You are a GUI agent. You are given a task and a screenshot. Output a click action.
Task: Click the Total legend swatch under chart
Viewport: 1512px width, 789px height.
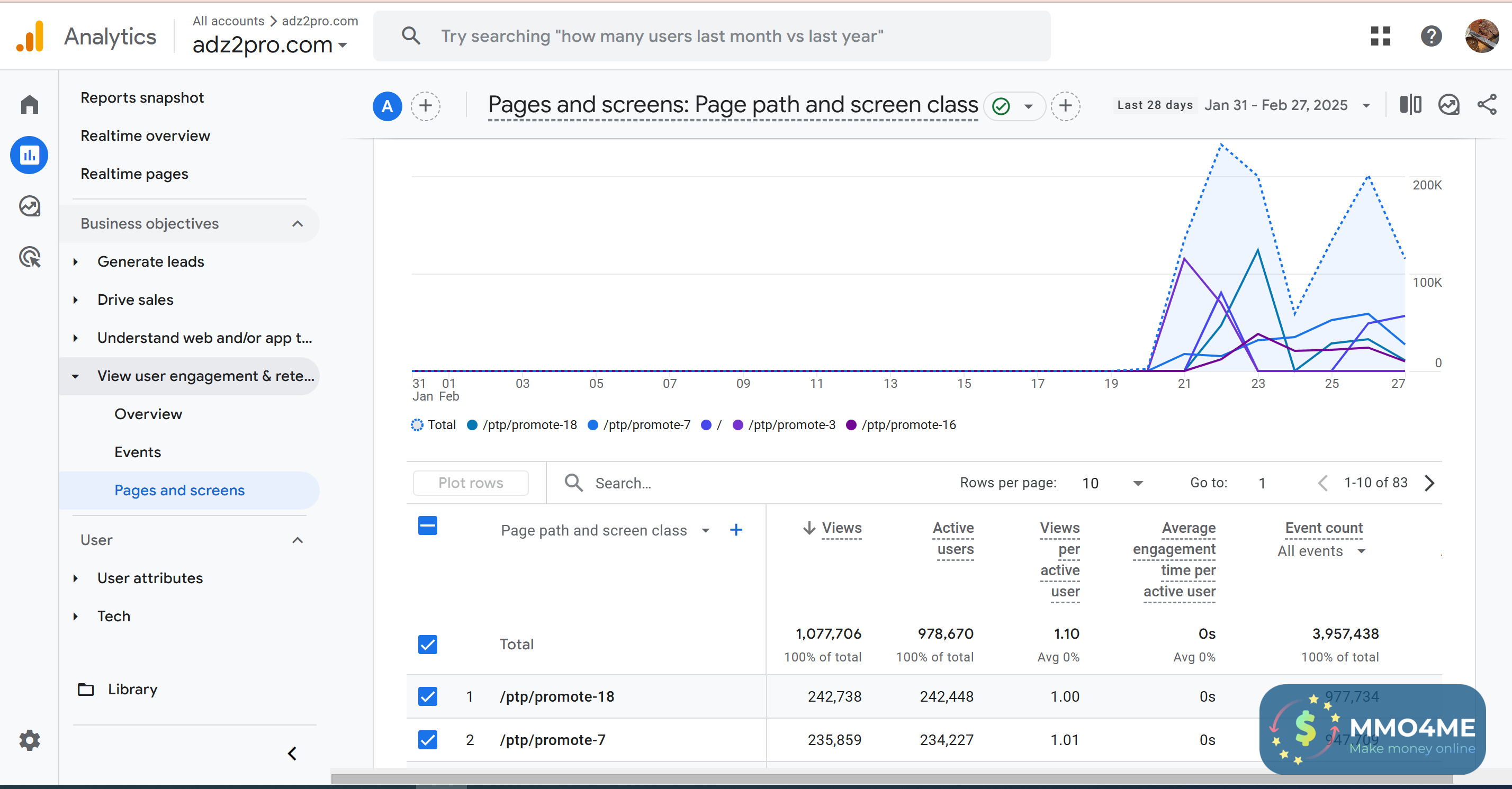pyautogui.click(x=417, y=425)
